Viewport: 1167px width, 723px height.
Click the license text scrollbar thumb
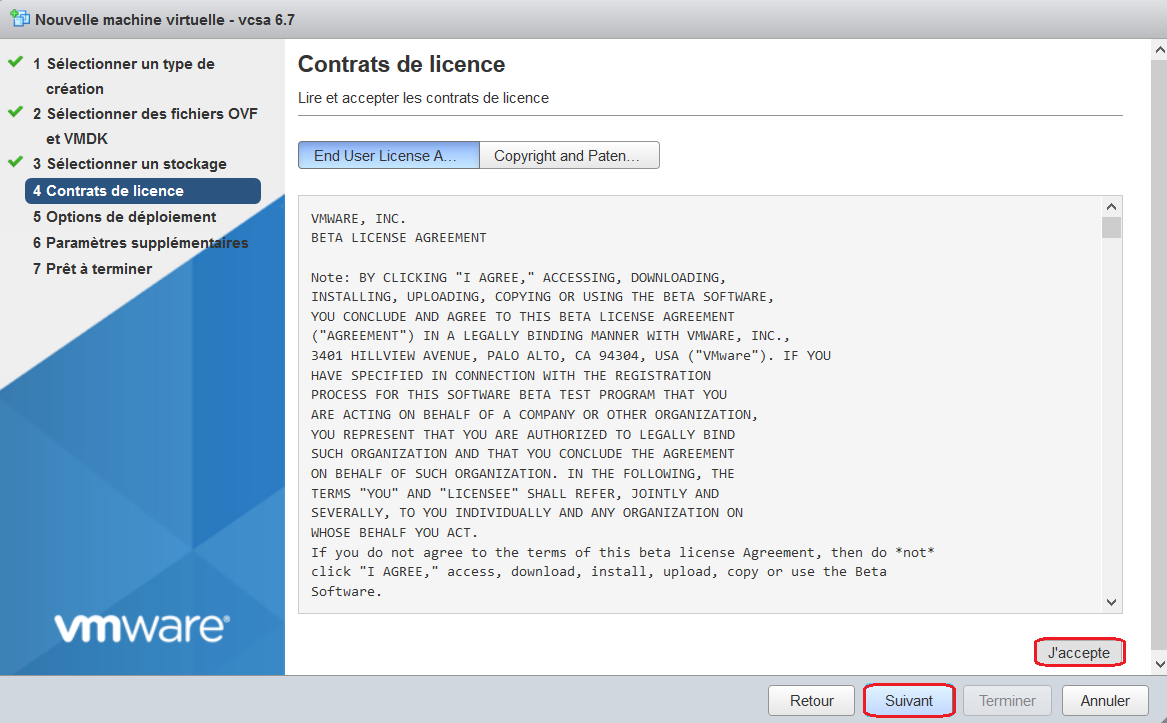(1111, 227)
